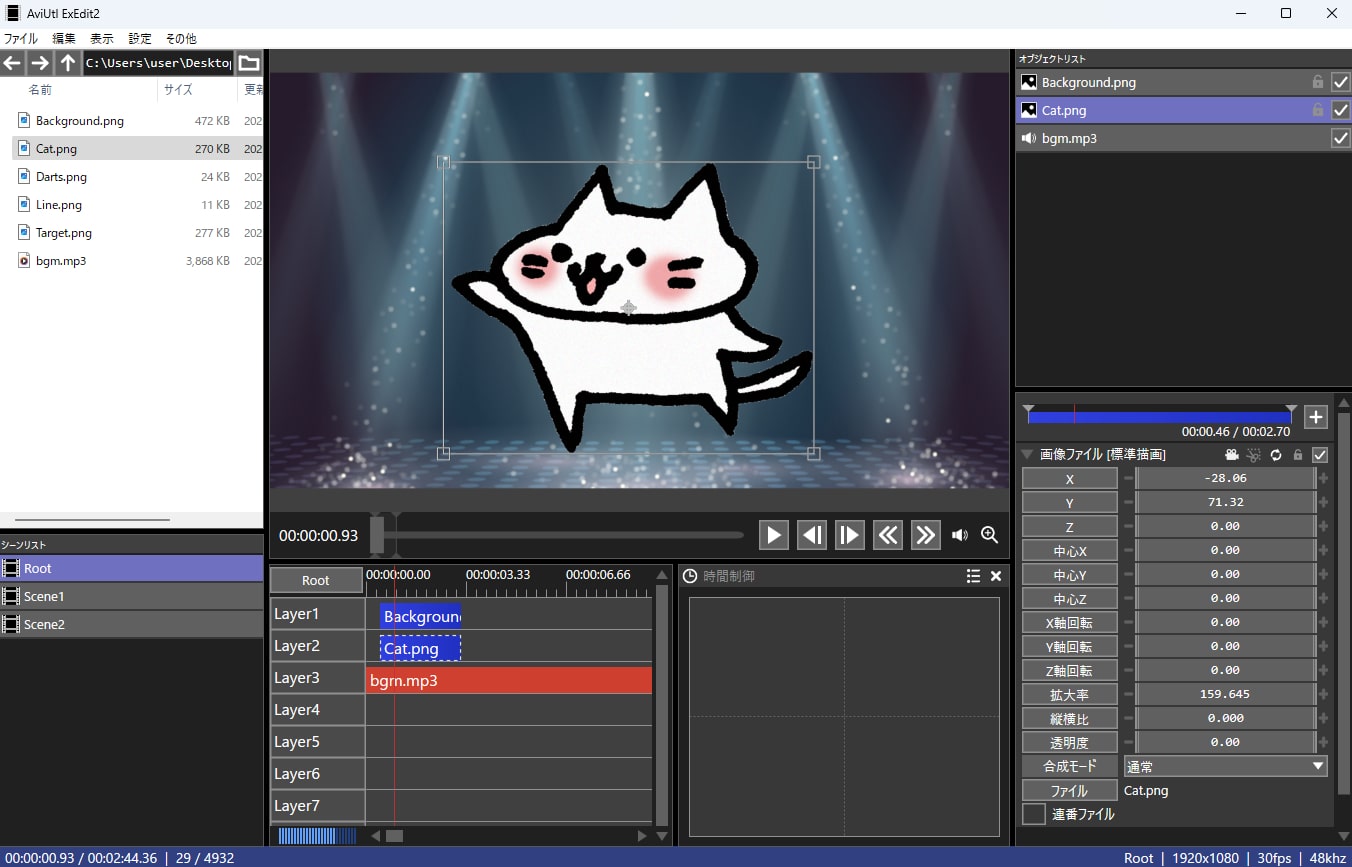Viewport: 1352px width, 867px height.
Task: Open the blend mode (通常) dropdown
Action: coord(1226,766)
